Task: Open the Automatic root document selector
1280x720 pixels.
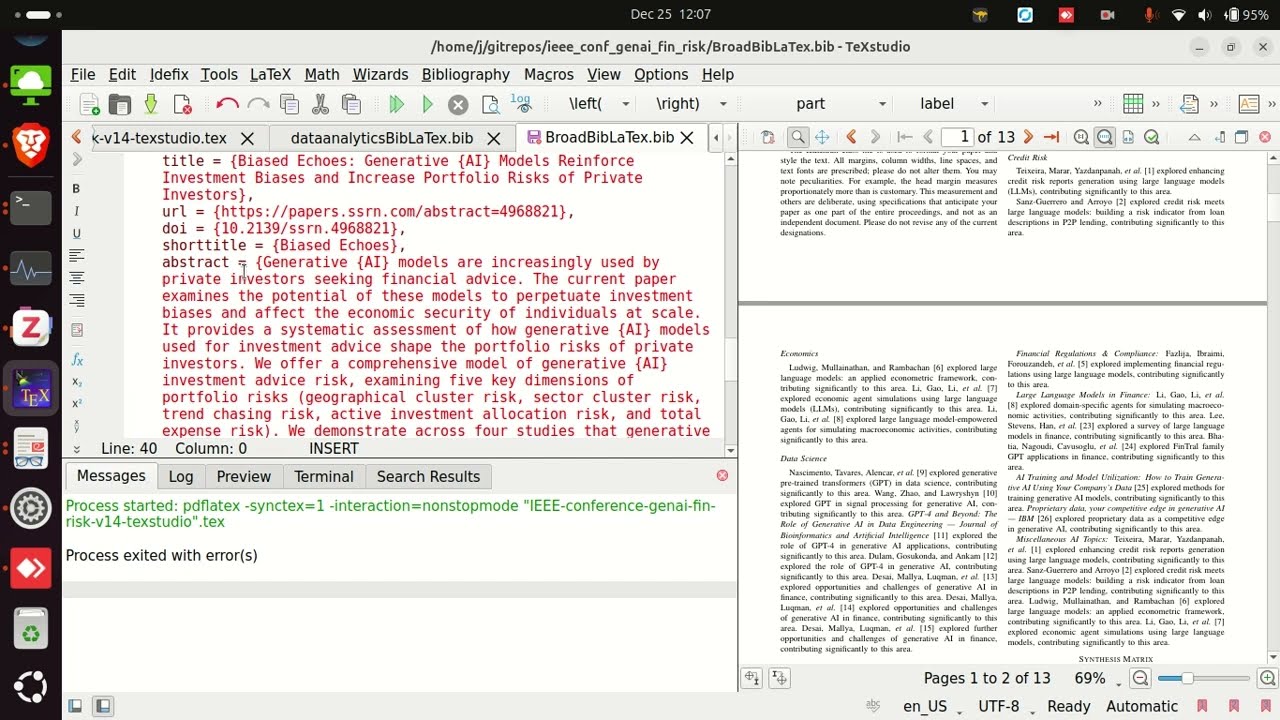Action: pyautogui.click(x=1142, y=706)
